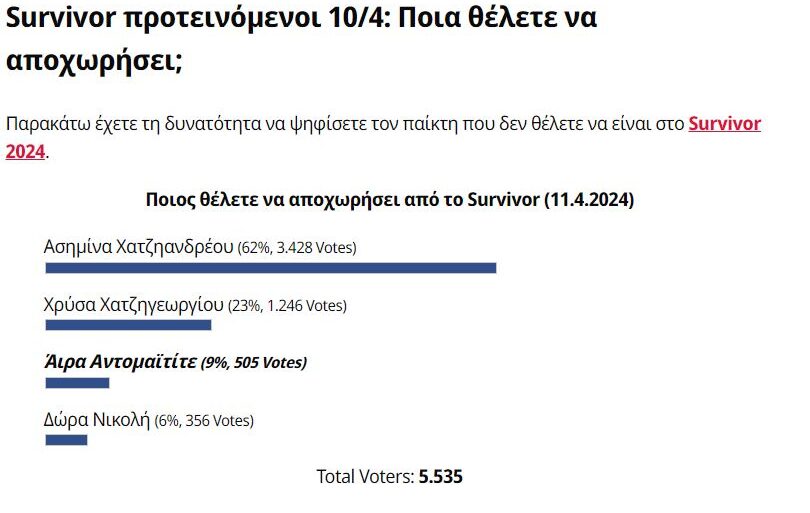Click the date (11.4.2024) in the poll title
This screenshot has height=513, width=810.
(588, 199)
